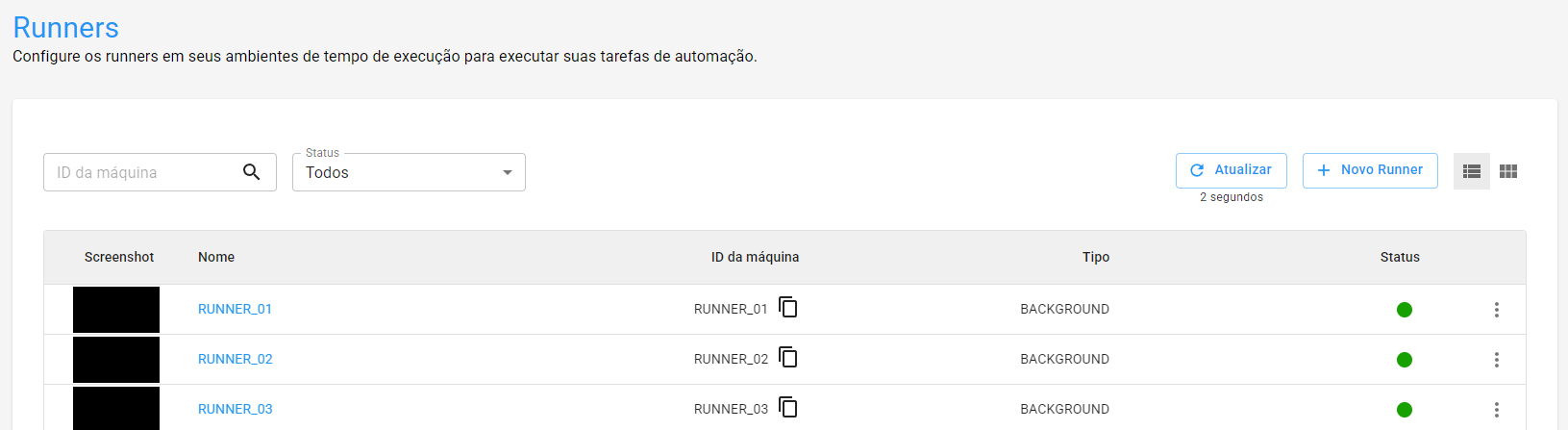
Task: Open the RUNNER_03 name link
Action: [235, 409]
